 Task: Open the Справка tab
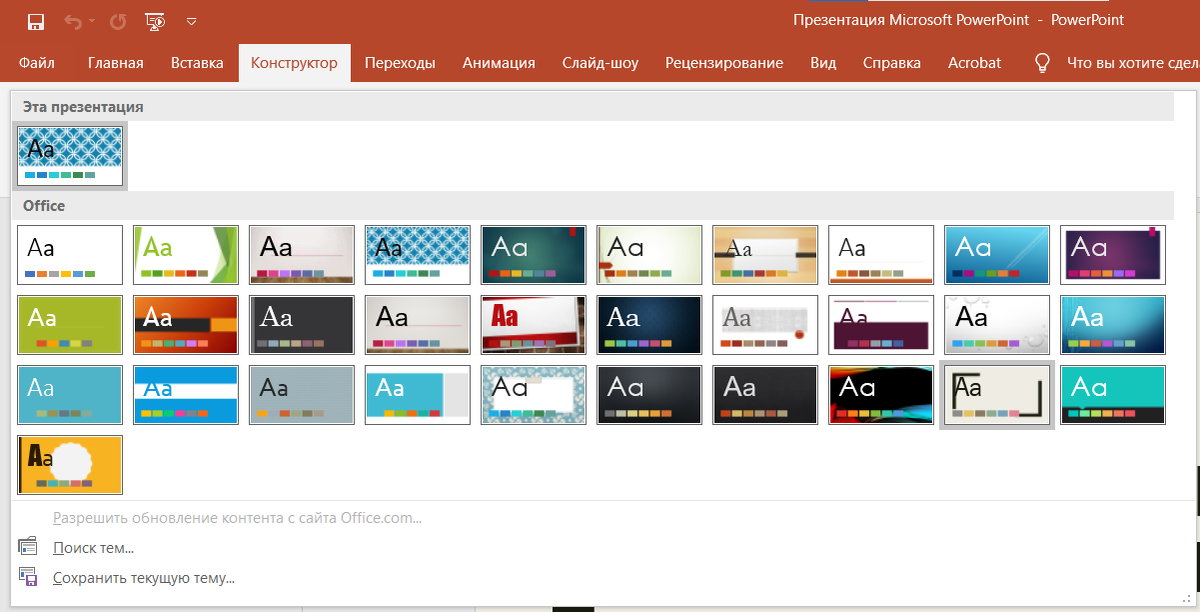pos(892,63)
